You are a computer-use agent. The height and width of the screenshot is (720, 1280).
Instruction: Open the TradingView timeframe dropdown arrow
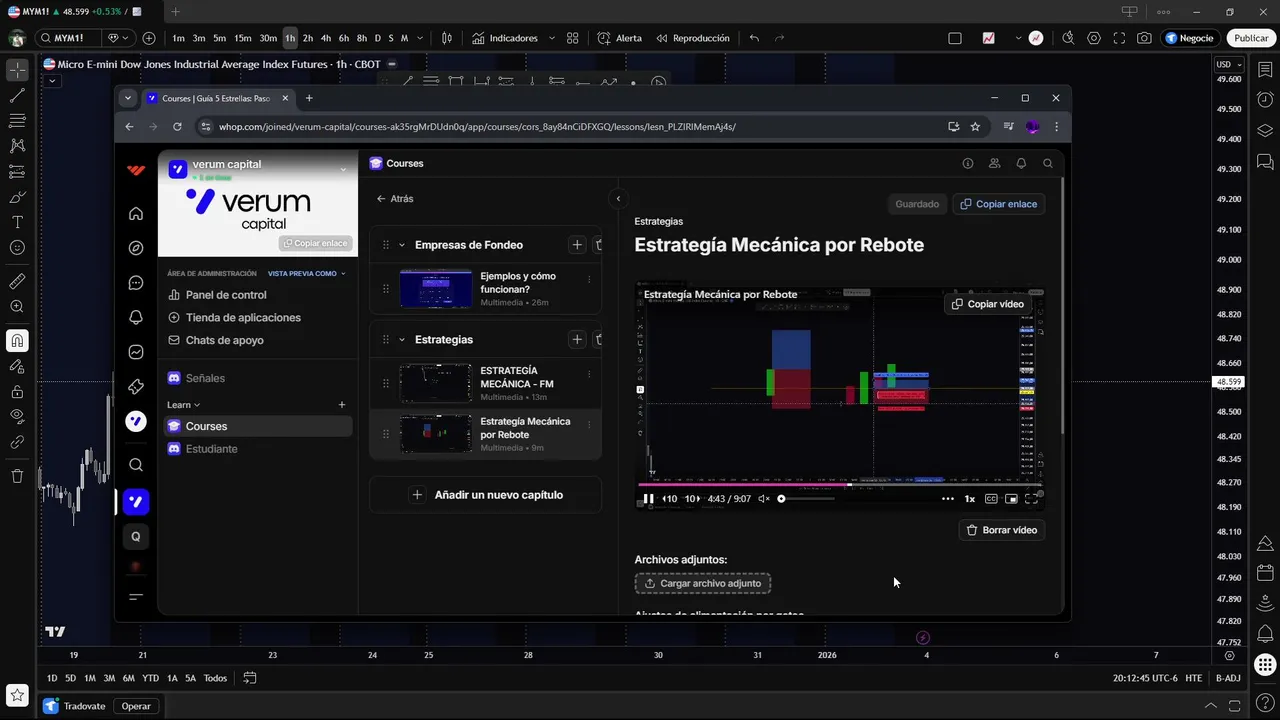pos(420,38)
